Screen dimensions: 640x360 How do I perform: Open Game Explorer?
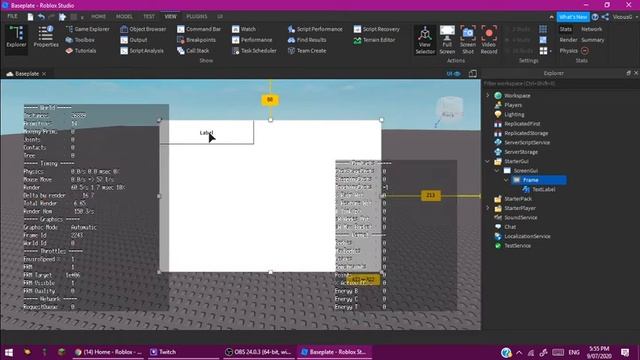pyautogui.click(x=87, y=29)
